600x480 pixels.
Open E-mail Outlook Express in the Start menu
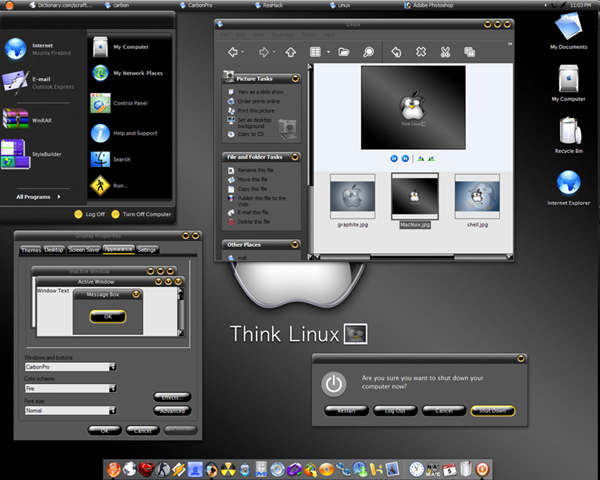[x=38, y=82]
